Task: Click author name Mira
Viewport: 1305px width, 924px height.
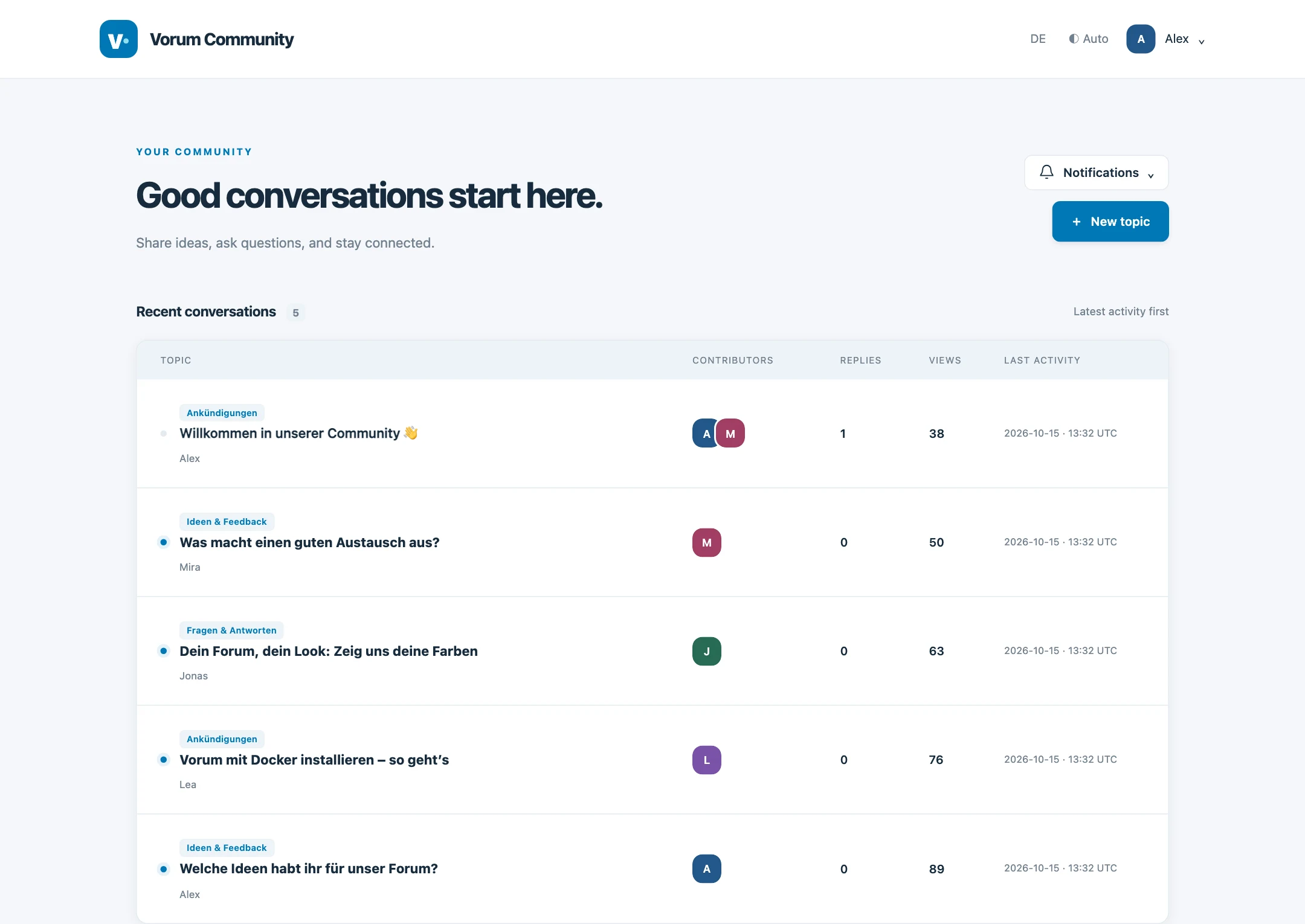Action: point(190,567)
